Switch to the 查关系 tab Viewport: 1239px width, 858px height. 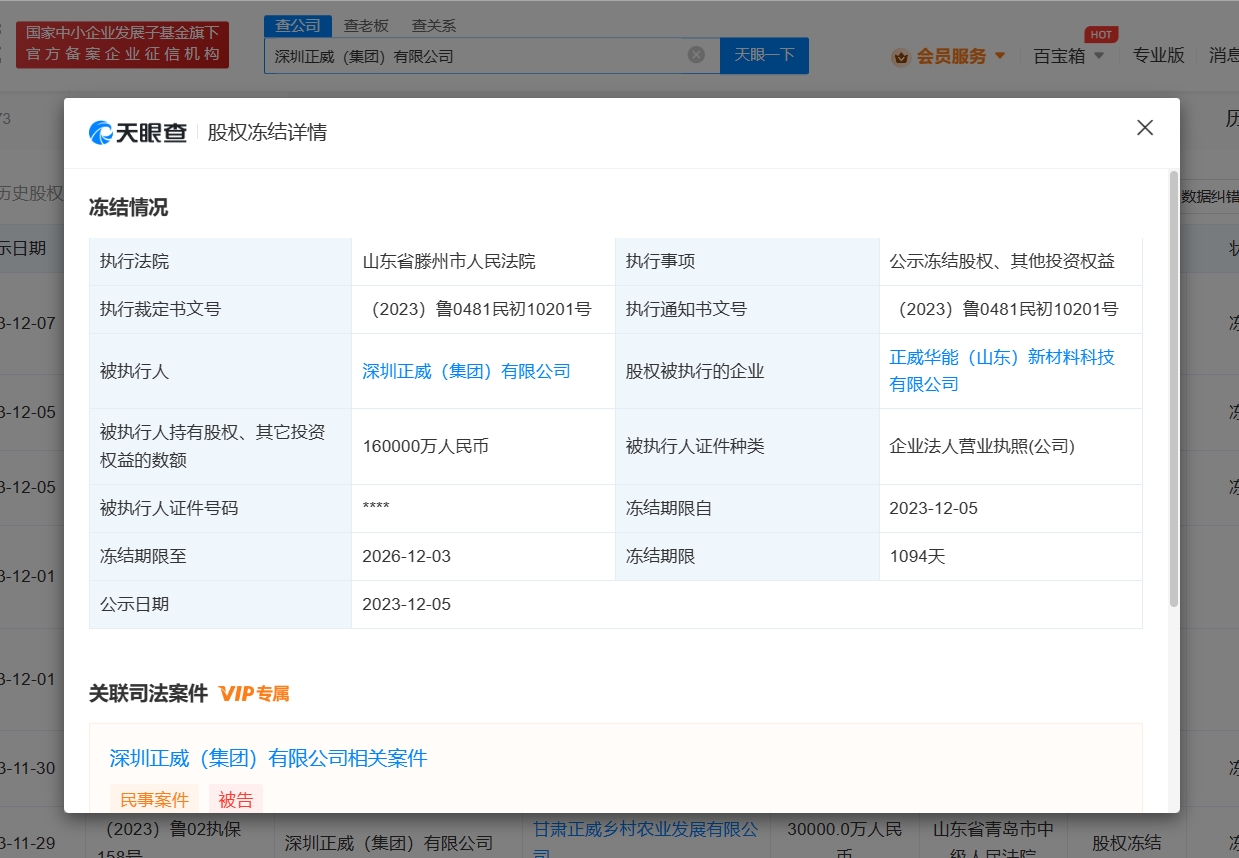[x=434, y=26]
